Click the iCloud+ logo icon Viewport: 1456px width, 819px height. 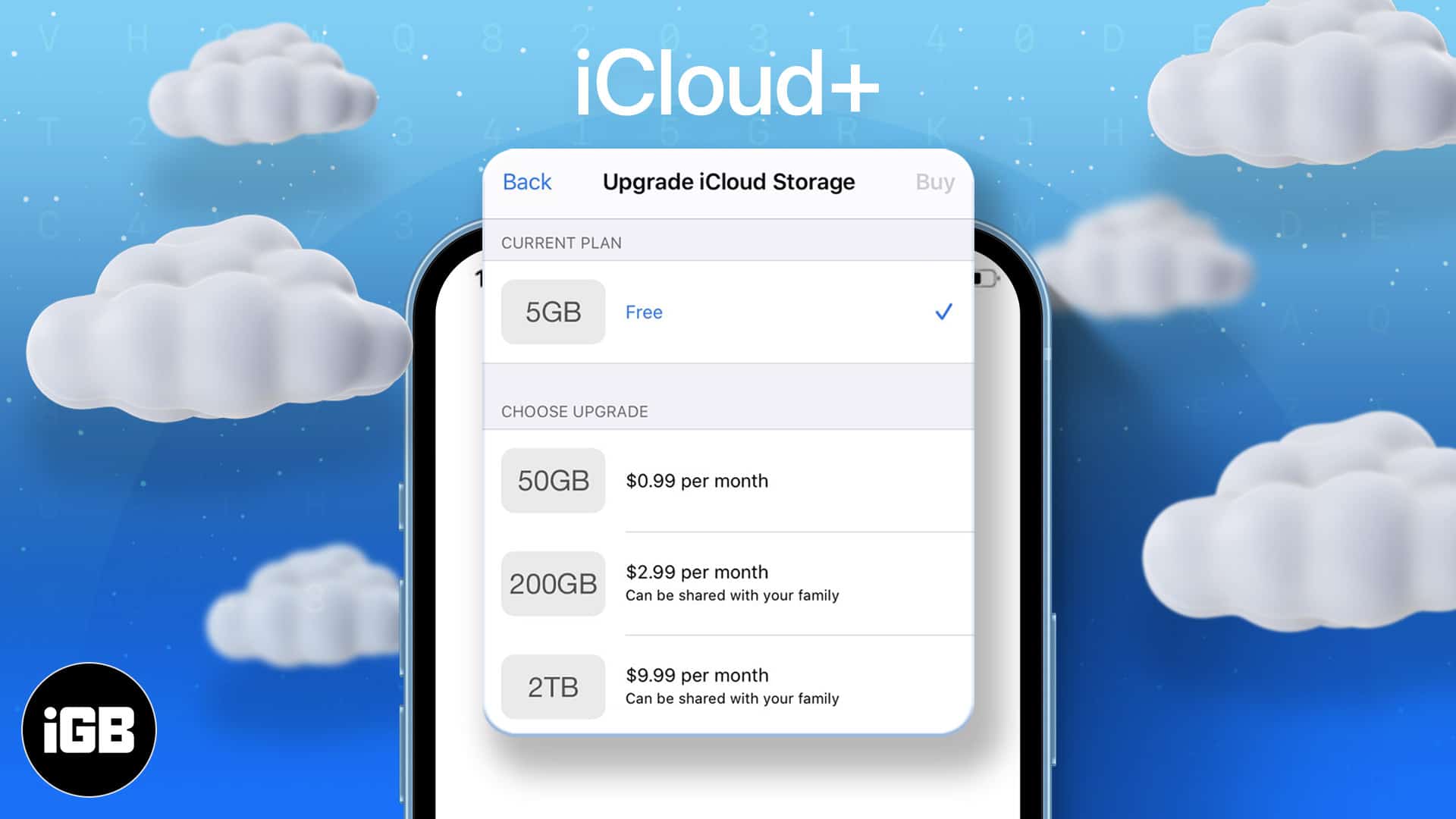coord(728,80)
